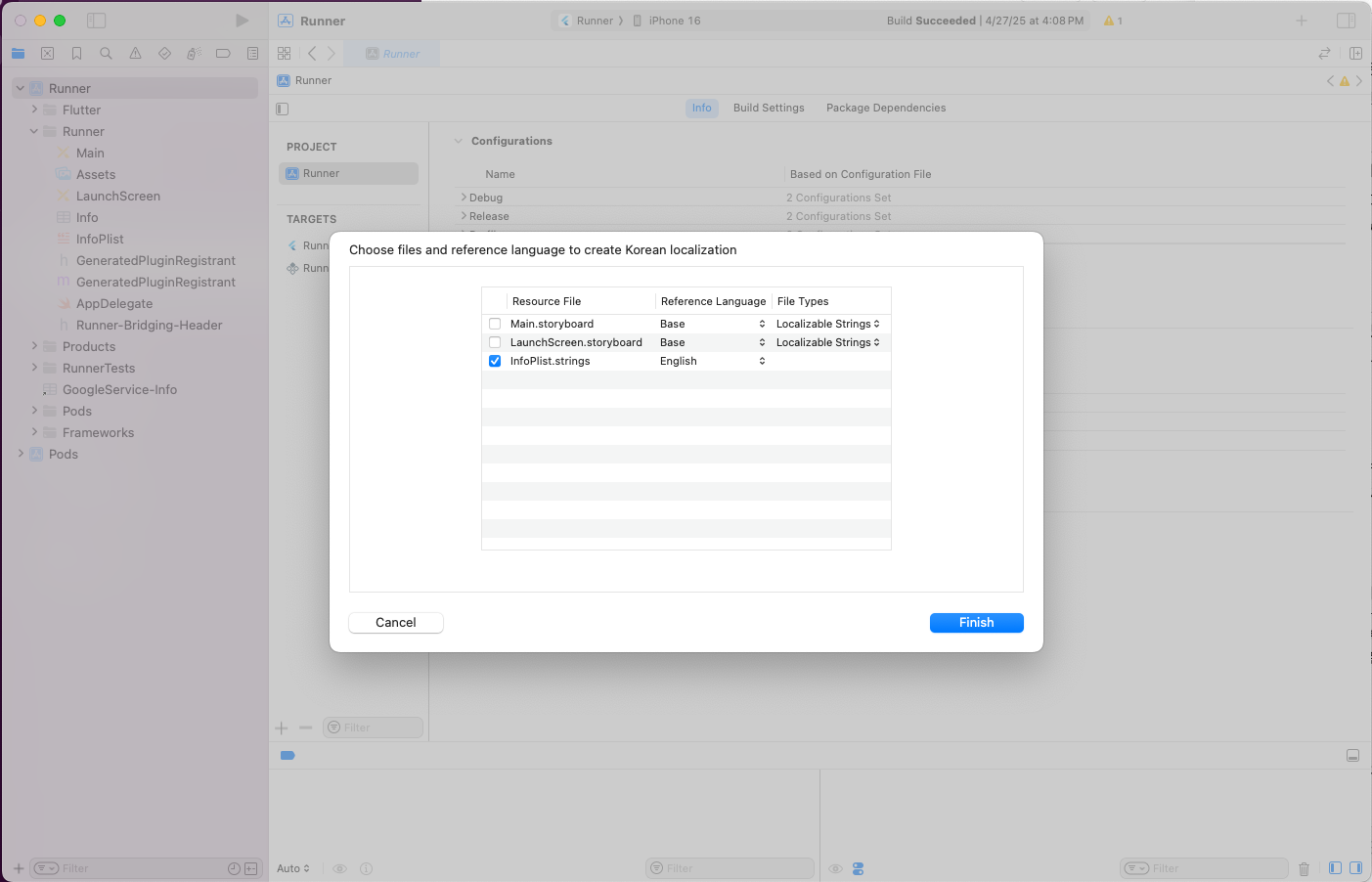This screenshot has height=882, width=1372.
Task: Select Runner under PROJECT list
Action: (348, 173)
